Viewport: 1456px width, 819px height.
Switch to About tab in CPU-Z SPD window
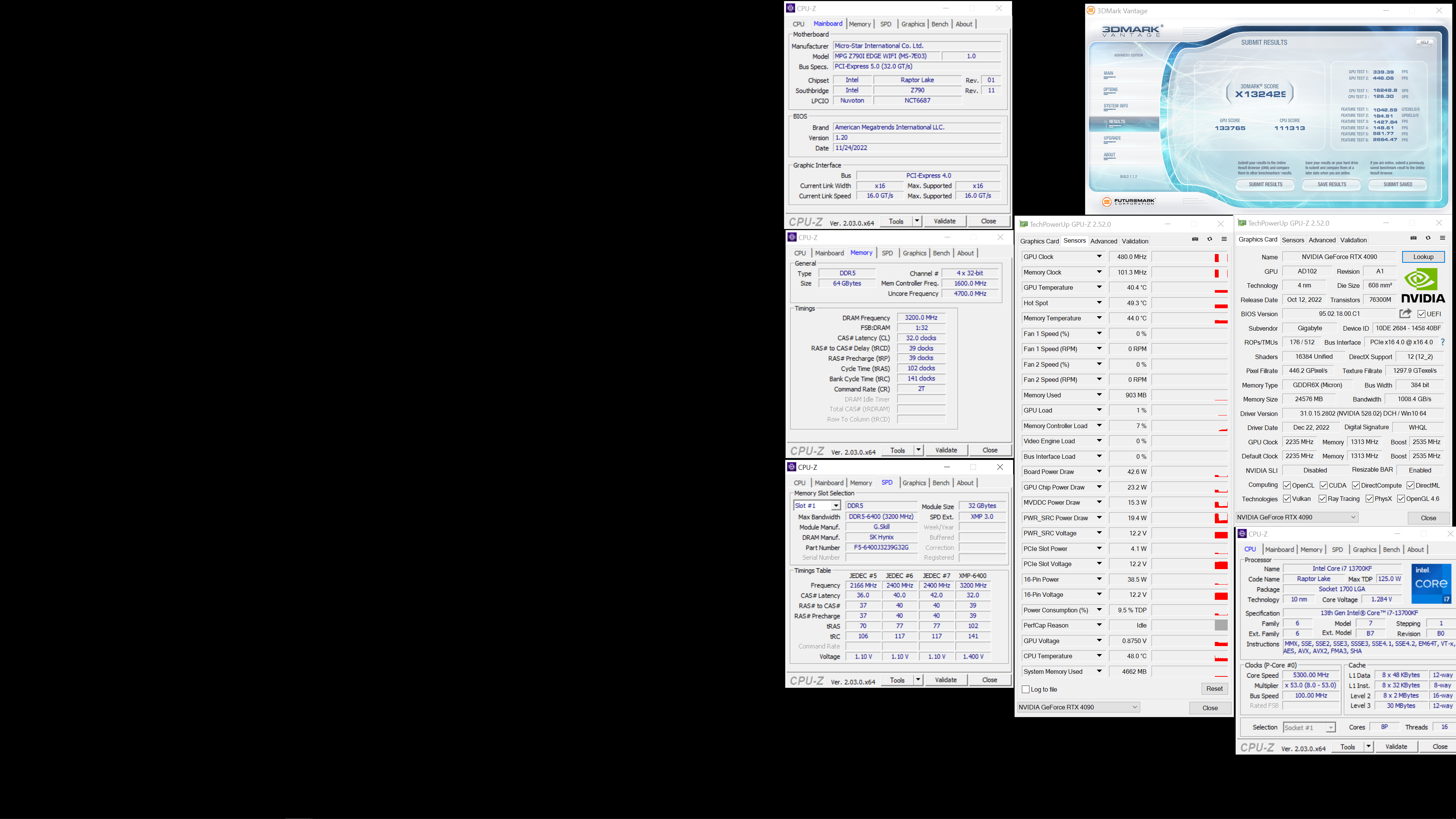[965, 483]
